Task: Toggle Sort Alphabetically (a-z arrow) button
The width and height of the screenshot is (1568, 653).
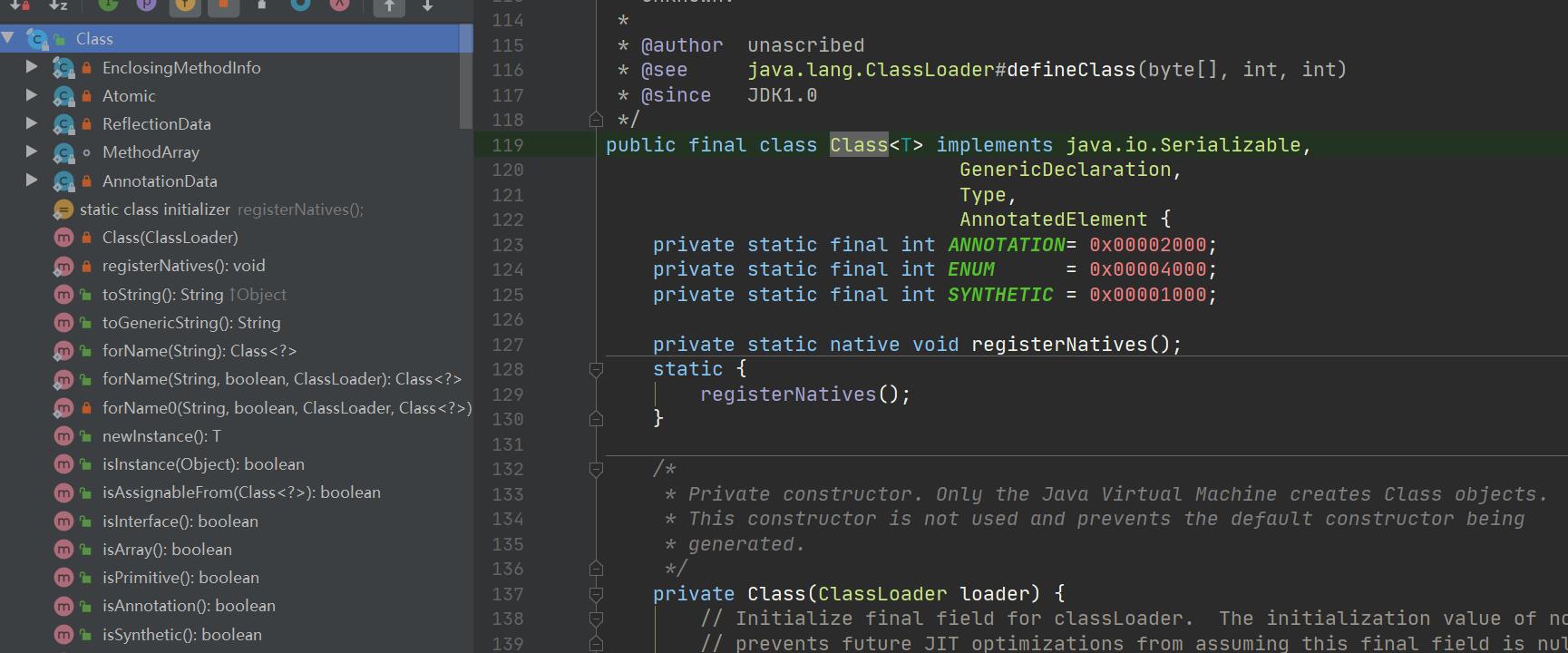Action: 59,5
